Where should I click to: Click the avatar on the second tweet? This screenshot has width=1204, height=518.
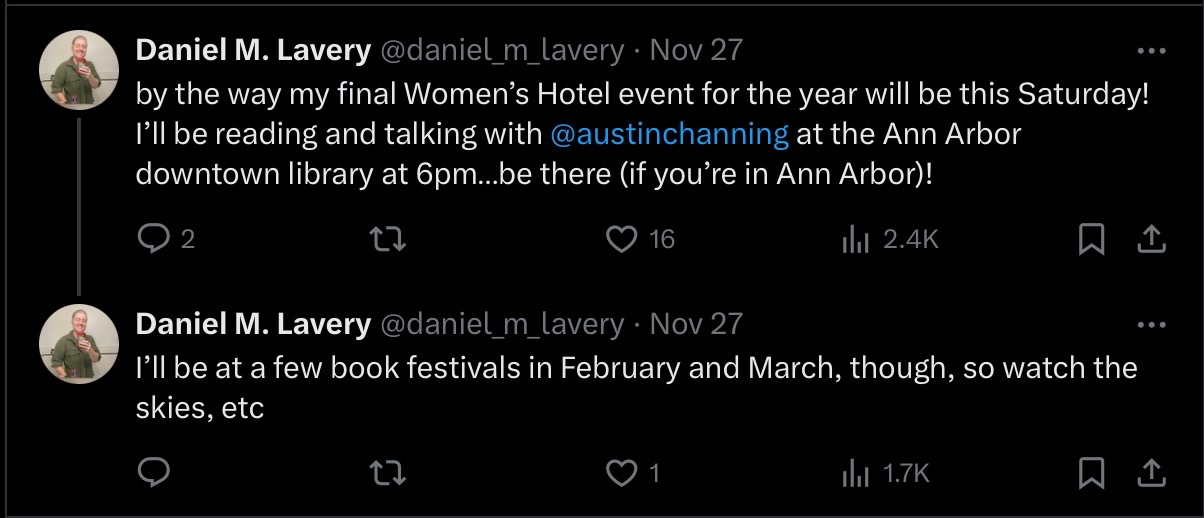79,344
